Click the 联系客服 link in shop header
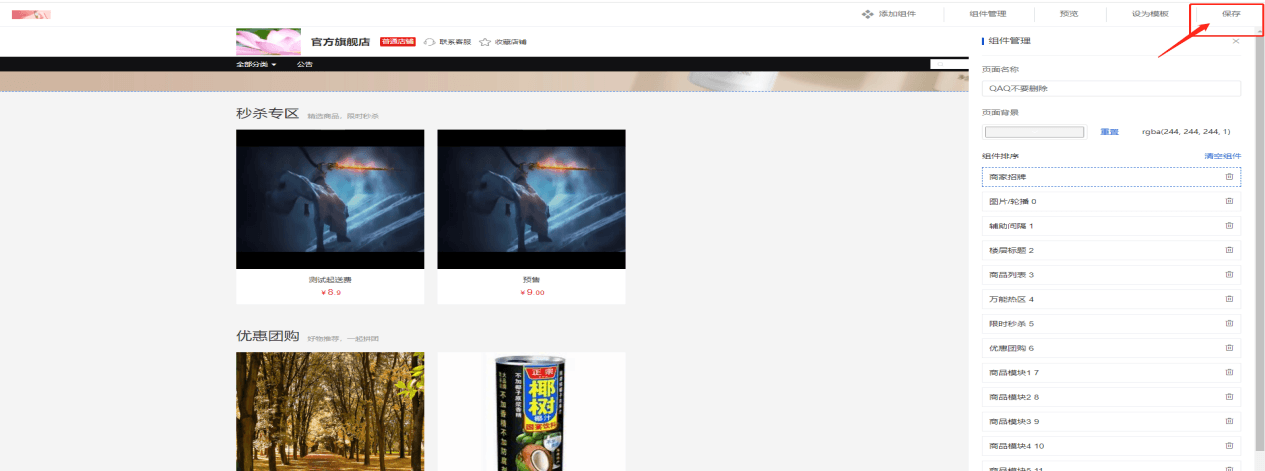This screenshot has height=471, width=1265. (455, 42)
